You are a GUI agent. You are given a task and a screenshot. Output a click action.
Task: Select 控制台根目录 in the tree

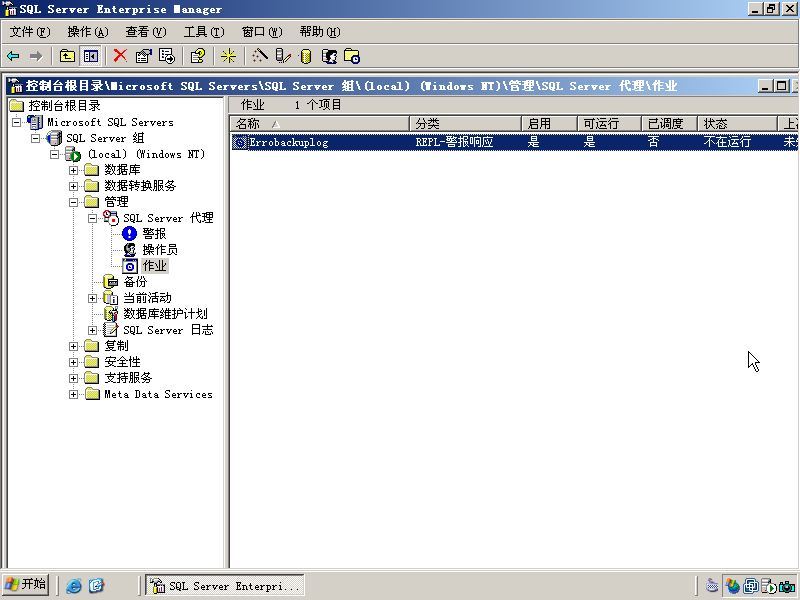[64, 106]
